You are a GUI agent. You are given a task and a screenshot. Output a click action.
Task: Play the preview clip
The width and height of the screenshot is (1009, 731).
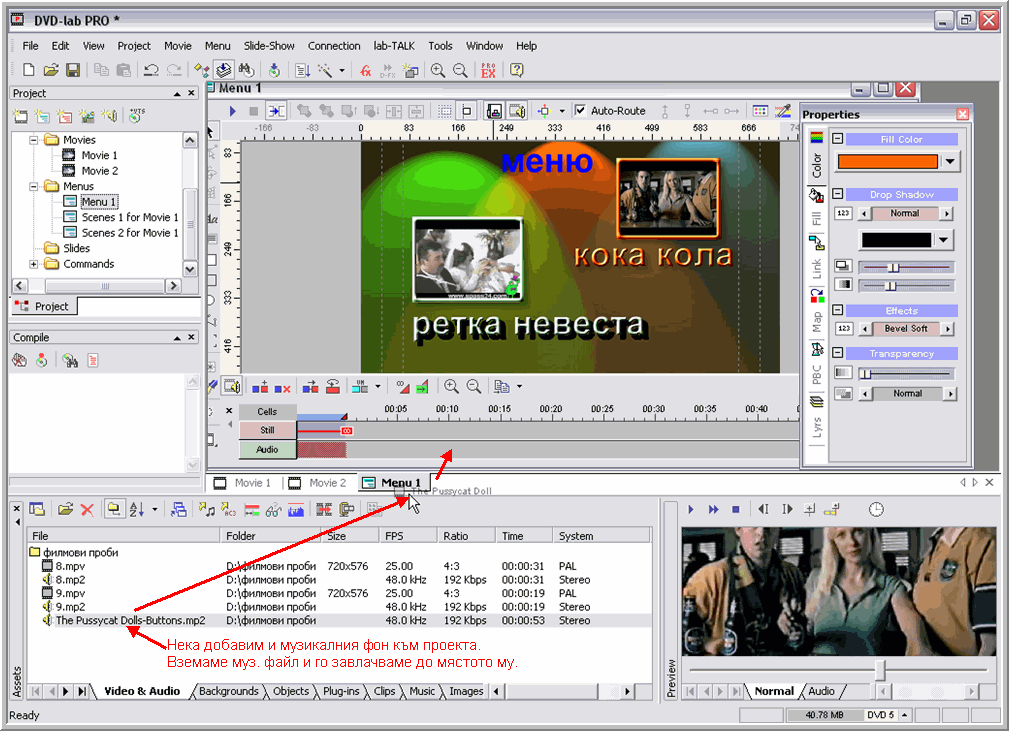690,510
